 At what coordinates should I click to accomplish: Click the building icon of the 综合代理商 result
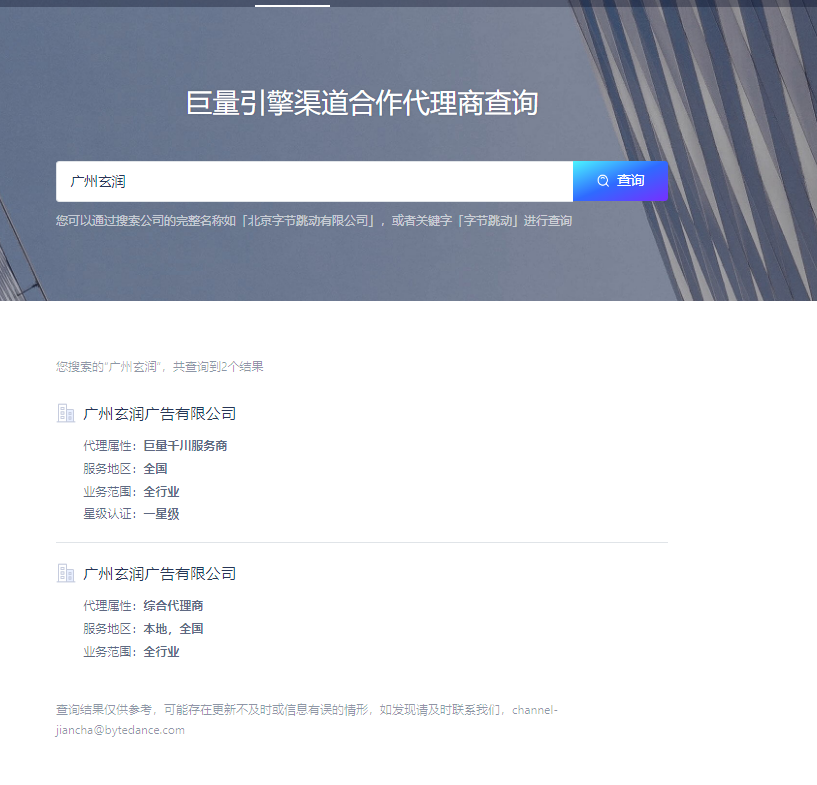[x=66, y=574]
